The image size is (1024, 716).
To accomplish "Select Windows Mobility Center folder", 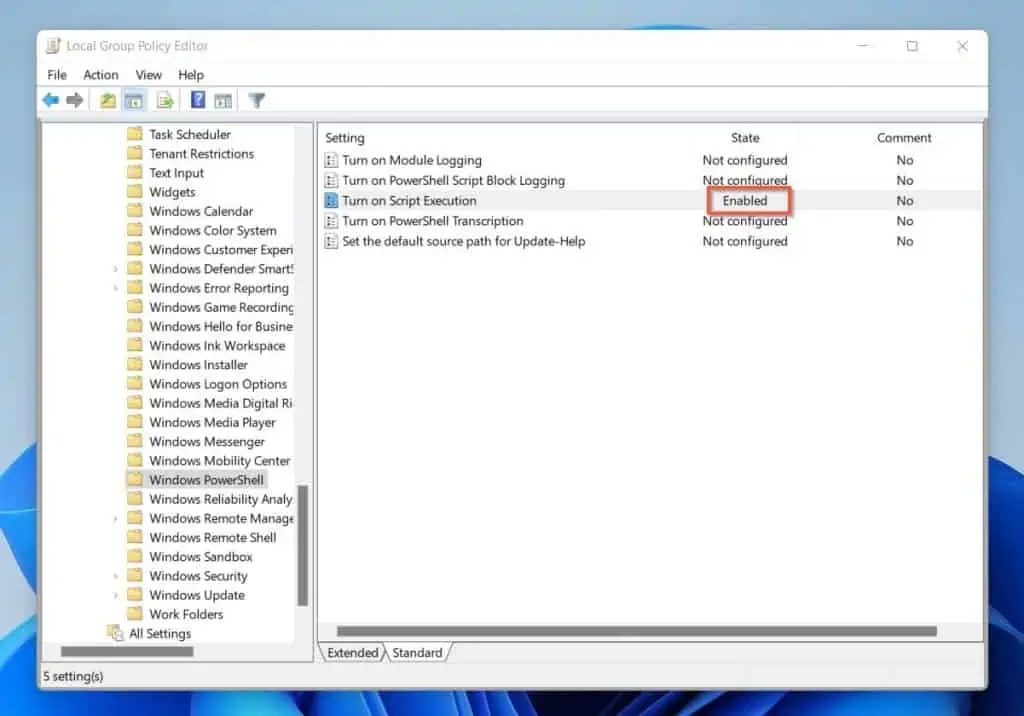I will pos(219,461).
